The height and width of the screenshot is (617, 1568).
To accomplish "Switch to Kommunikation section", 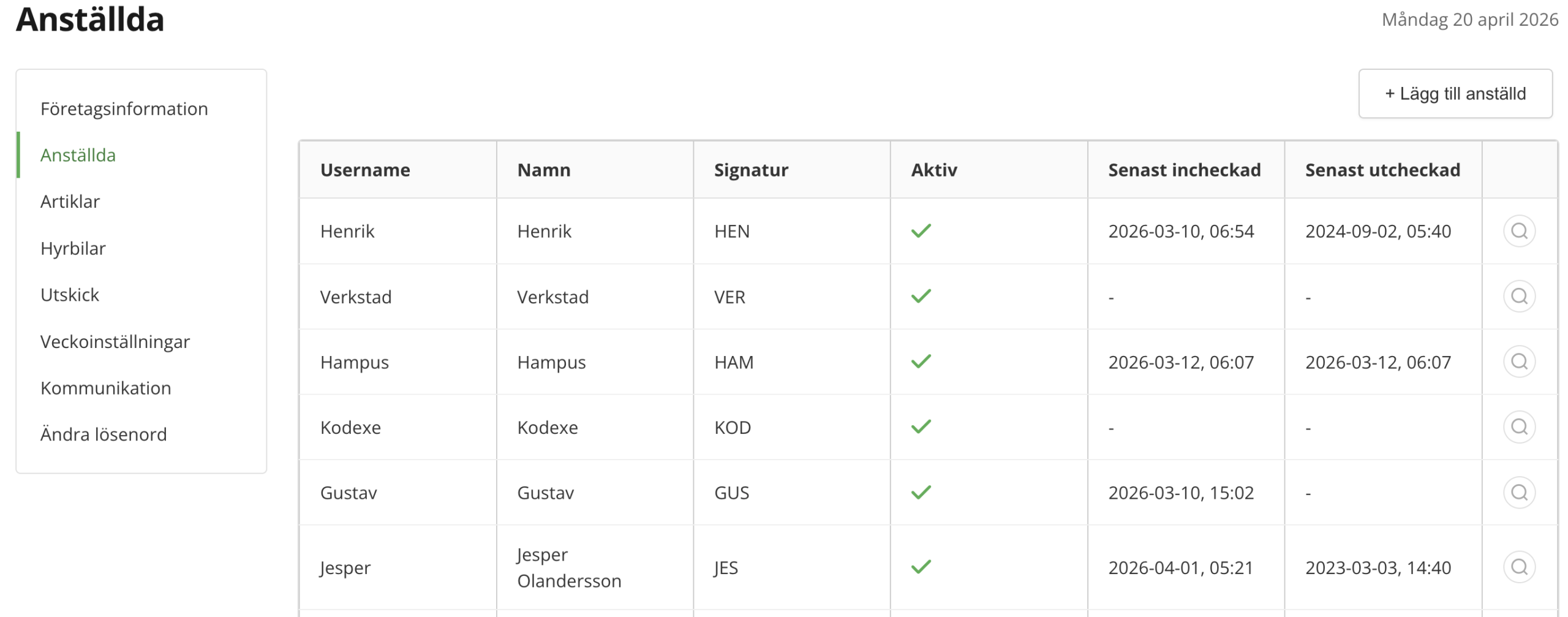I will [105, 388].
